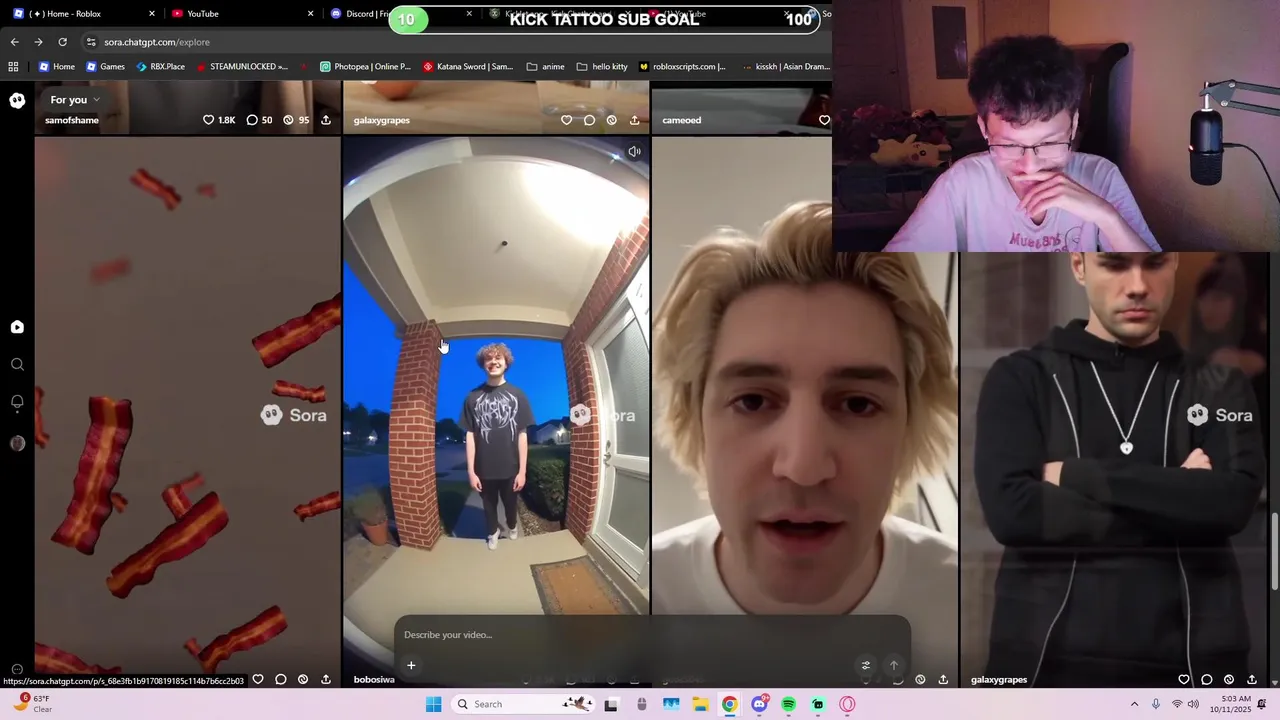Open the STEAMUNLOCKED bookmark
This screenshot has width=1280, height=720.
click(241, 67)
